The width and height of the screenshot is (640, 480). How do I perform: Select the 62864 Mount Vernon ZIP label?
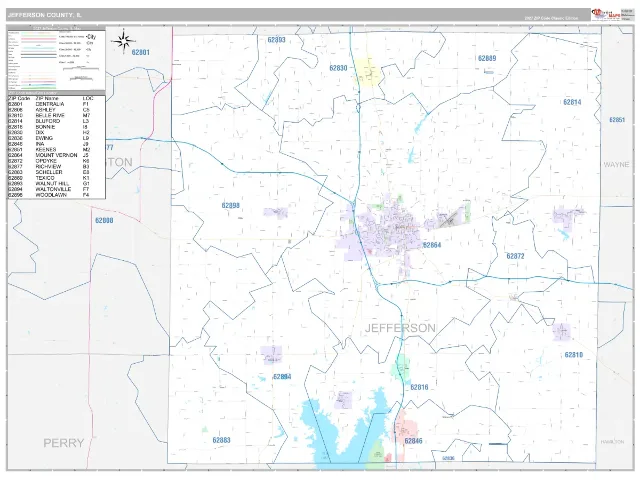point(432,245)
